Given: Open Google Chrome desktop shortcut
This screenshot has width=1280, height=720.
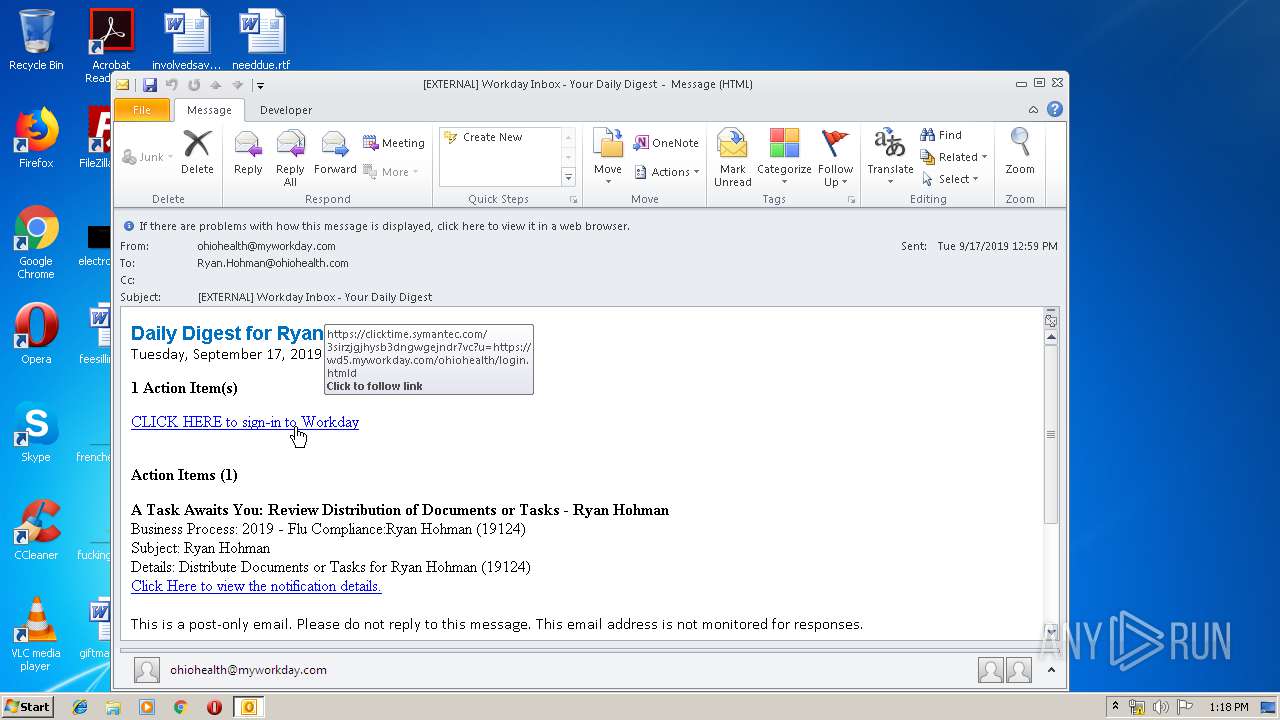Looking at the screenshot, I should tap(36, 243).
